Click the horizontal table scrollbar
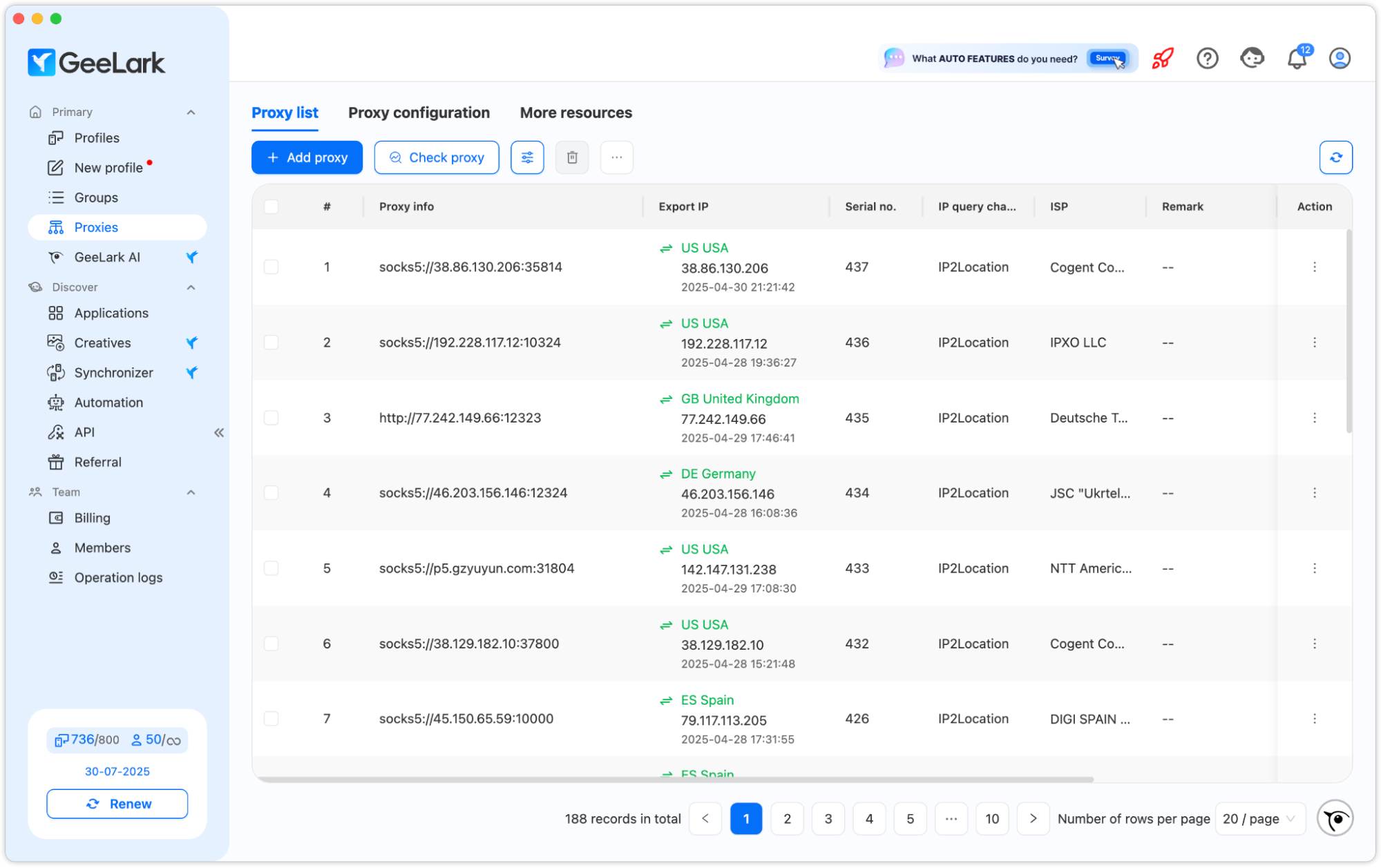The image size is (1381, 868). [674, 779]
